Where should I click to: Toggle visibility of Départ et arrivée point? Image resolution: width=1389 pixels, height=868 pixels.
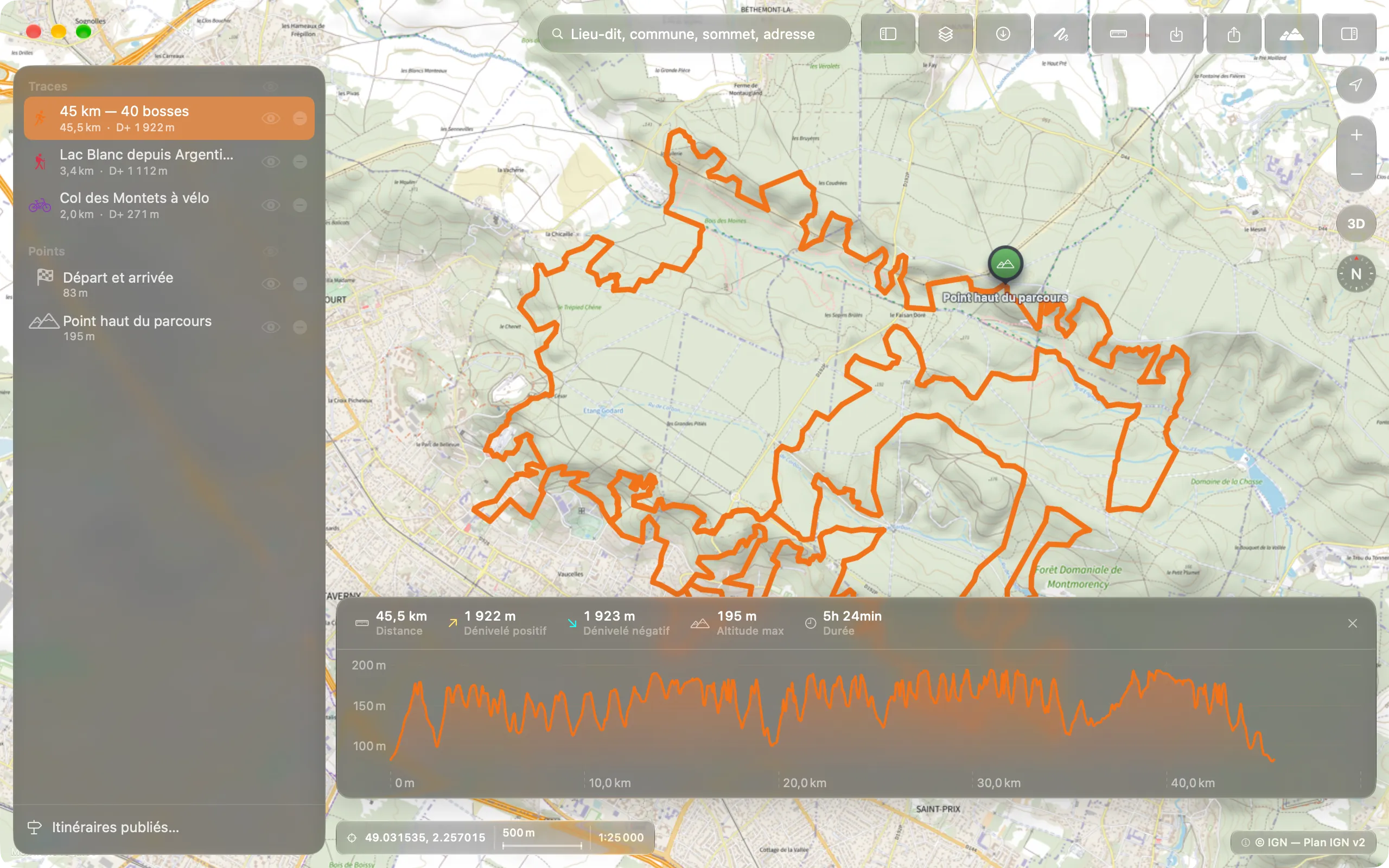coord(271,284)
